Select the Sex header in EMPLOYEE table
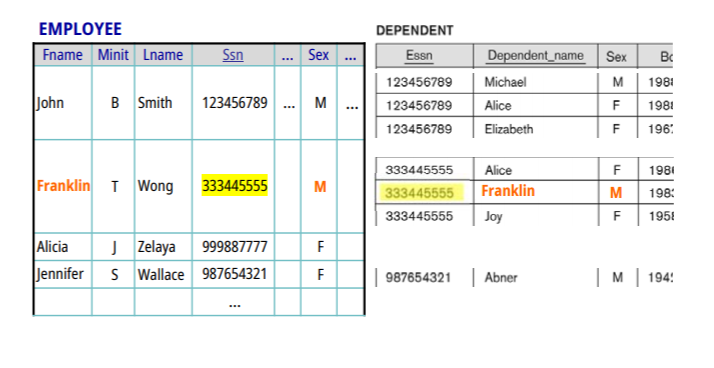The height and width of the screenshot is (368, 714). pyautogui.click(x=318, y=55)
